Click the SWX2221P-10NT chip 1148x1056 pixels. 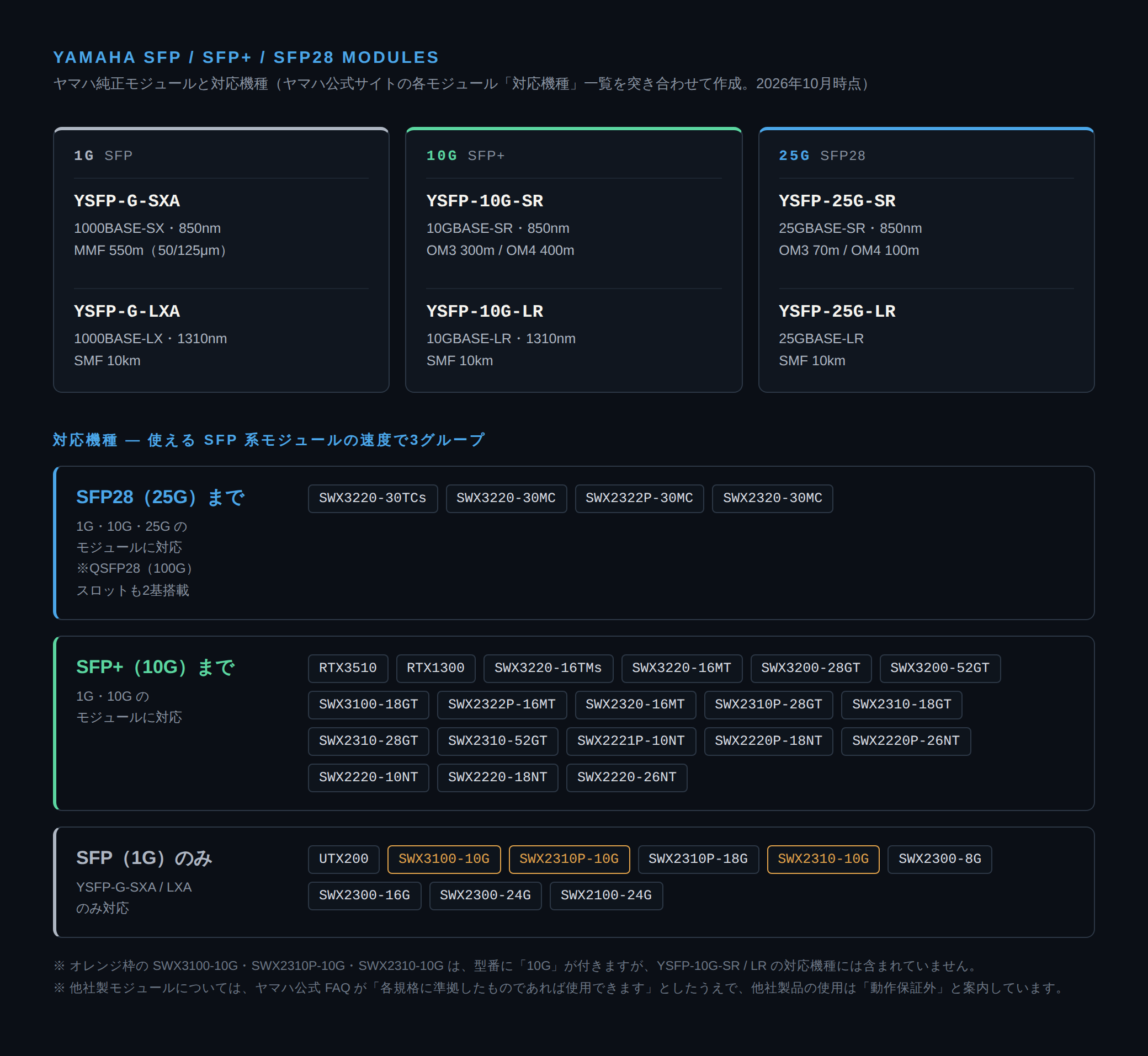pyautogui.click(x=631, y=741)
